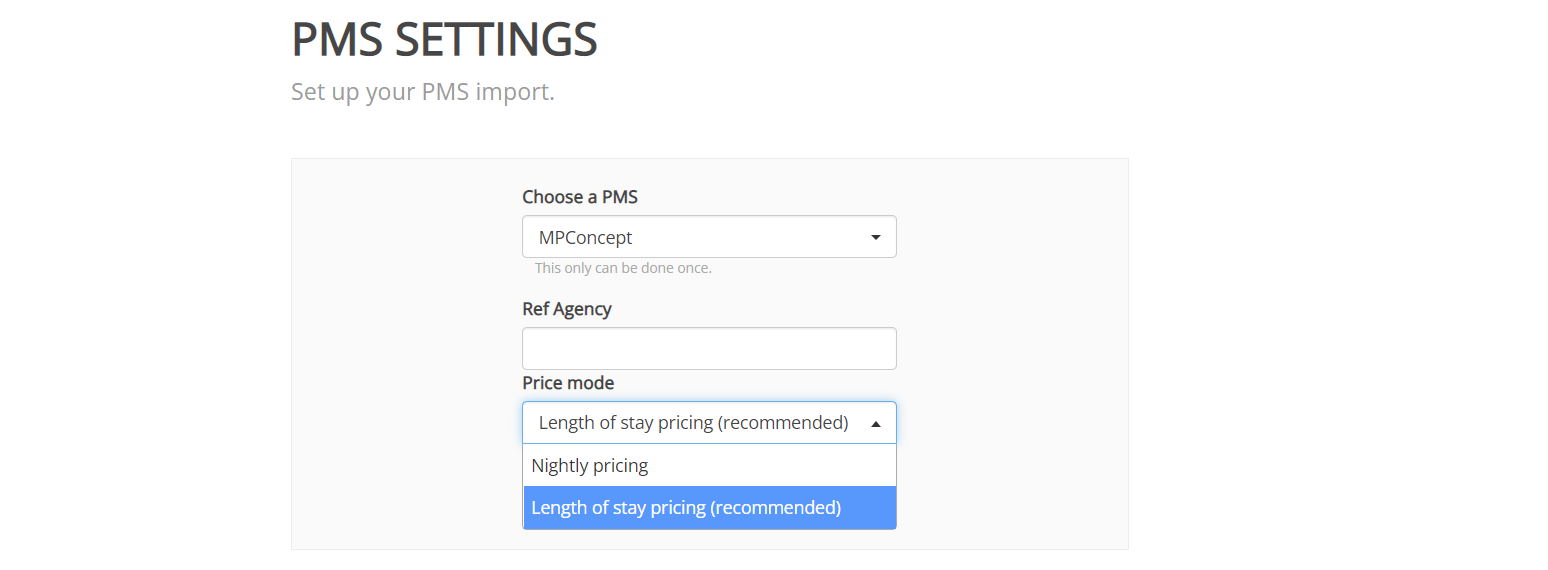Click the 'This only can be done once.' hint

coord(623,268)
